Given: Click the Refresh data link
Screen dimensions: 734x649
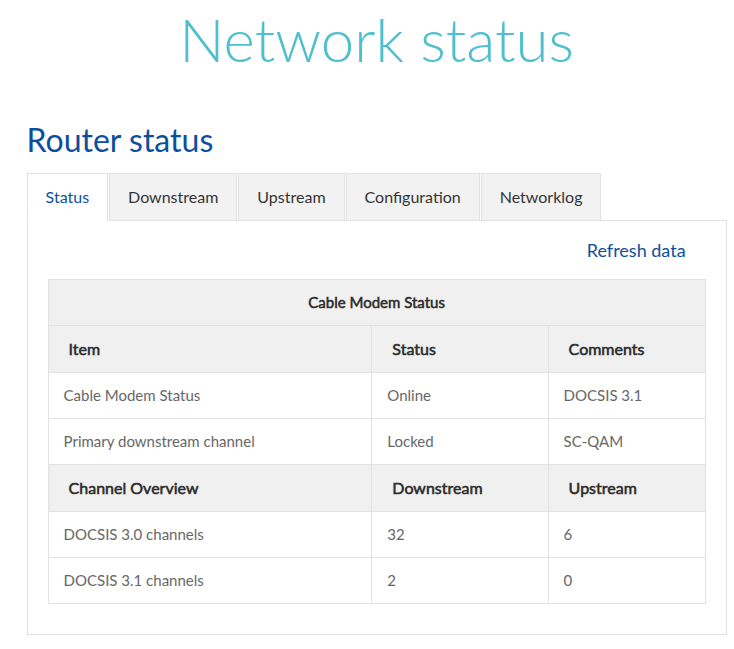Looking at the screenshot, I should 636,251.
